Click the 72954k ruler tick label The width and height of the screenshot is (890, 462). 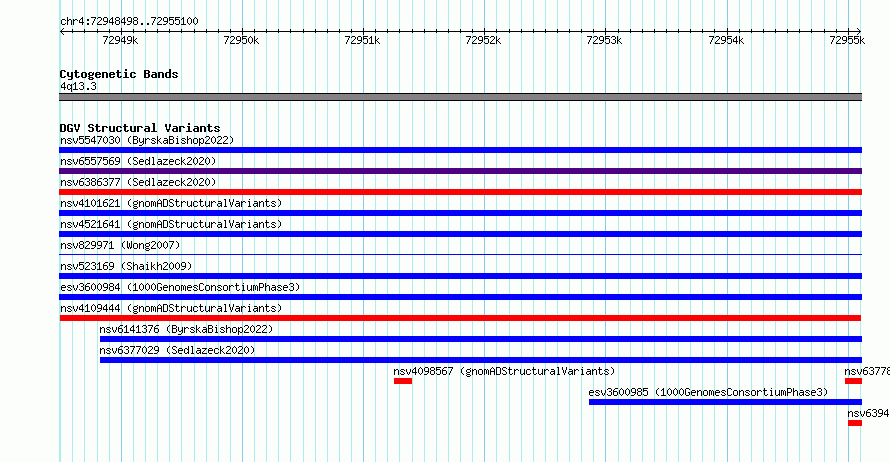[726, 40]
